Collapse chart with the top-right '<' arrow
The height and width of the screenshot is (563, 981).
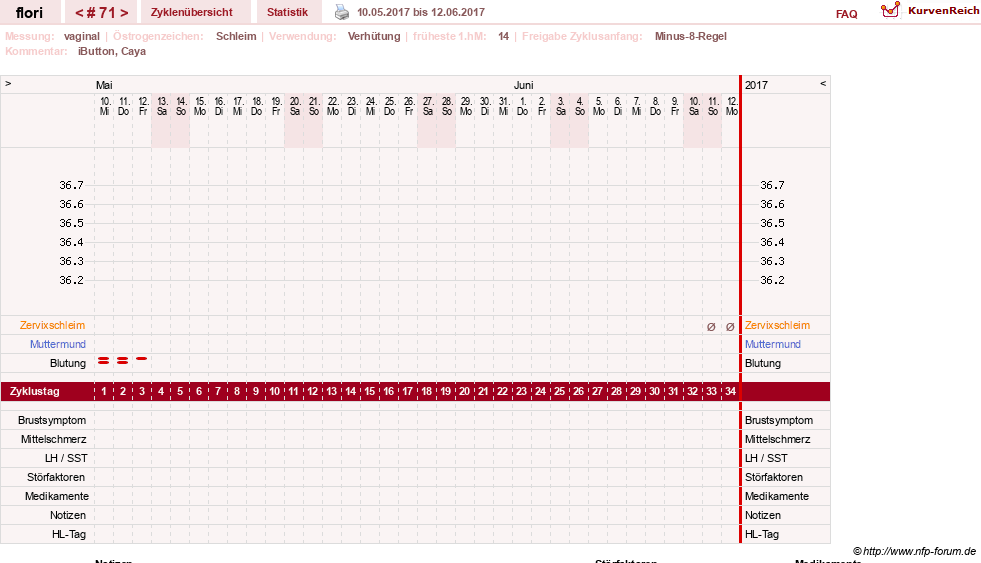[823, 83]
